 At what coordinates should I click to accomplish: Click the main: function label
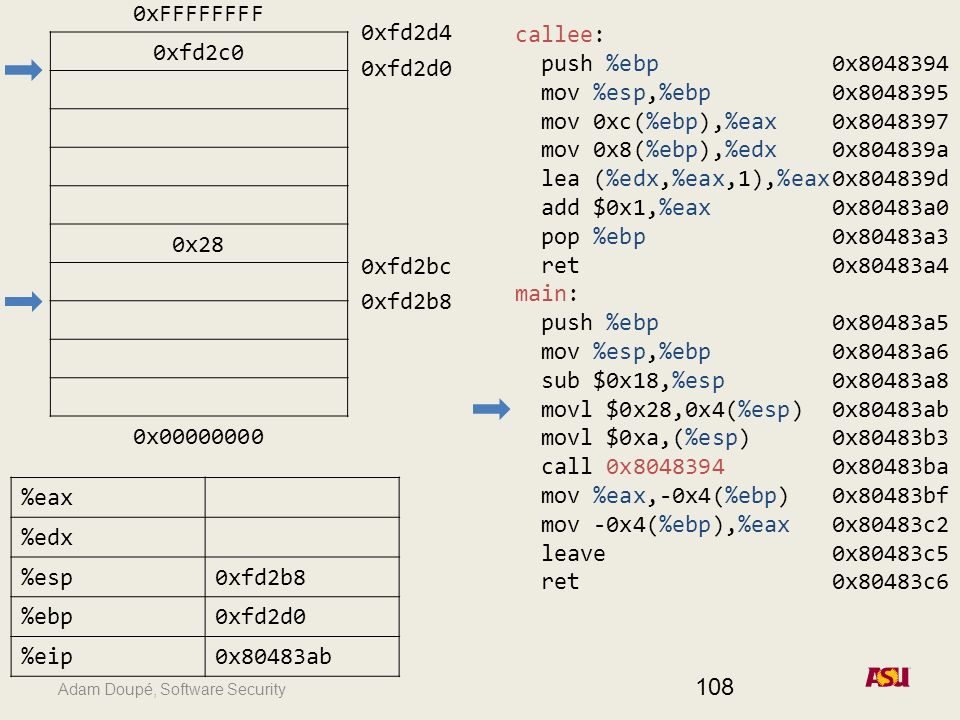[x=546, y=294]
